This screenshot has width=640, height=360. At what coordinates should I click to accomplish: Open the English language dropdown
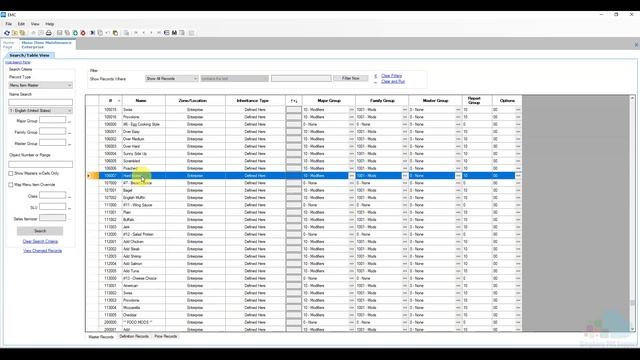(40, 111)
